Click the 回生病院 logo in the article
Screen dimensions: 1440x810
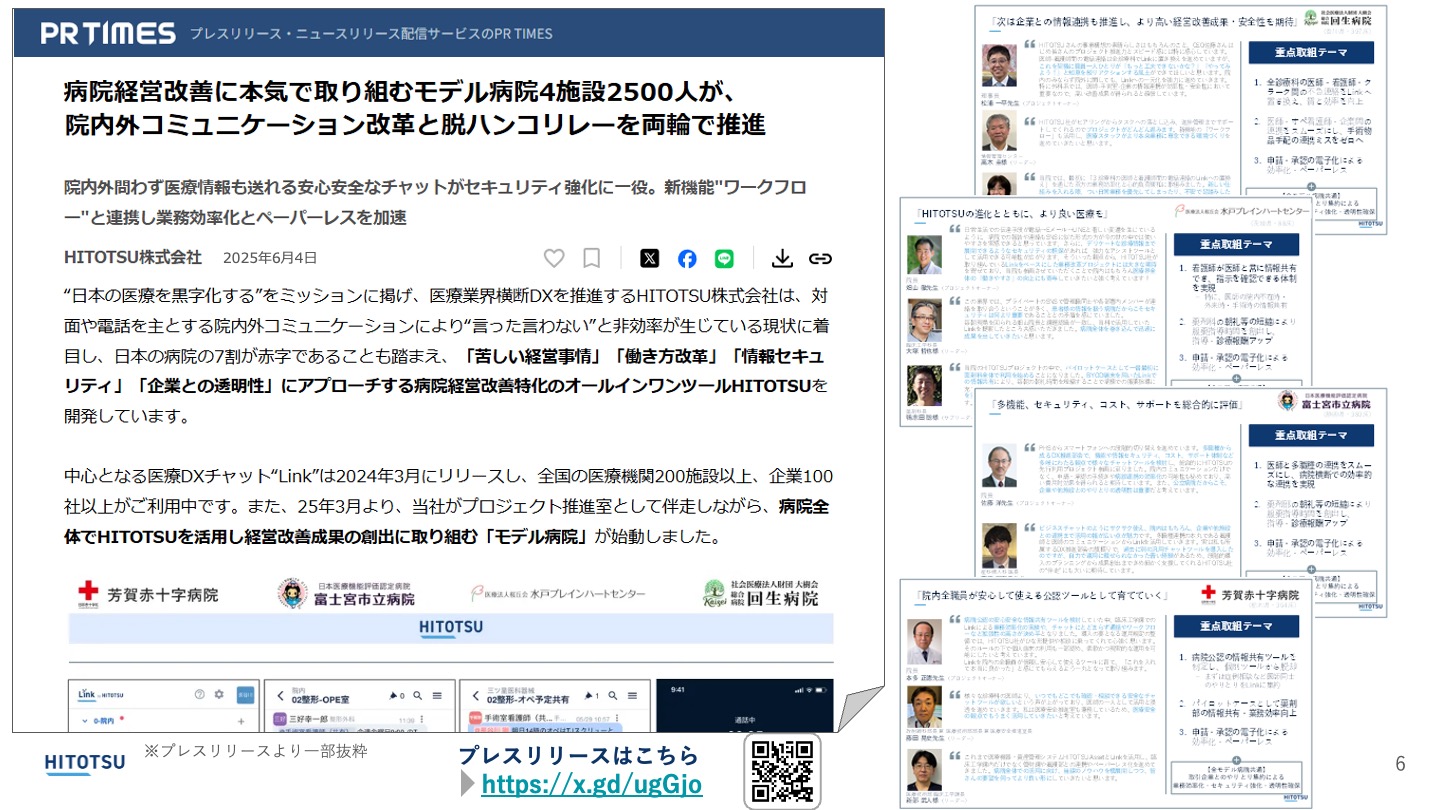coord(760,593)
